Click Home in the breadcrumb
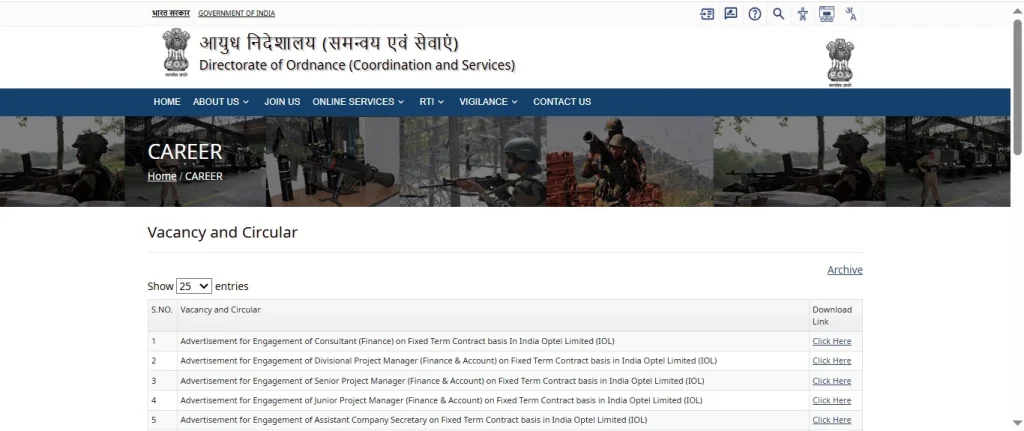This screenshot has width=1024, height=431. (162, 176)
